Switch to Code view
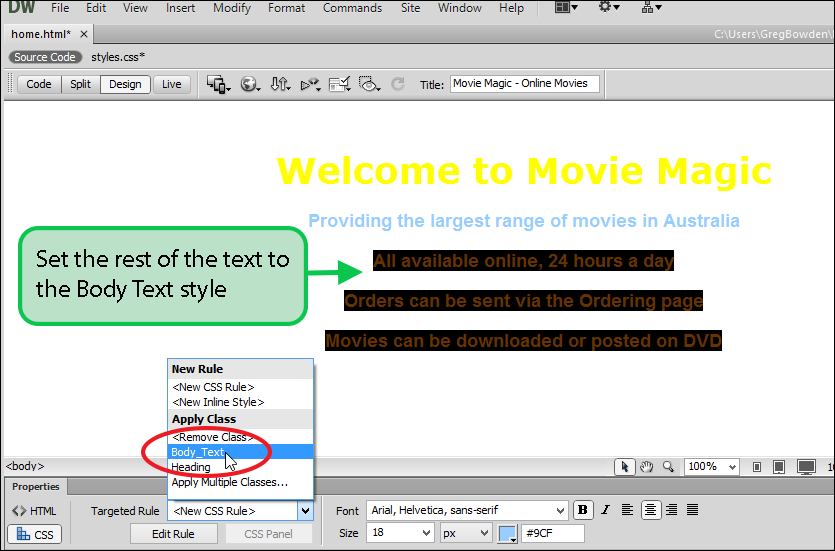The height and width of the screenshot is (551, 835). (39, 84)
